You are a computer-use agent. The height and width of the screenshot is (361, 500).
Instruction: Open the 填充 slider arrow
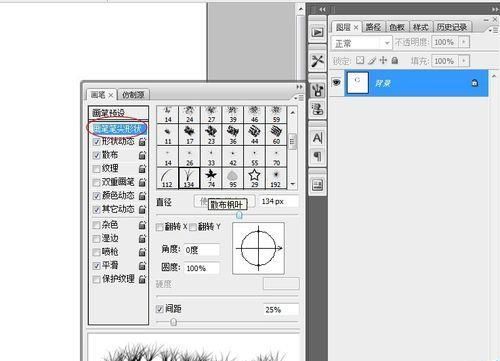tap(464, 61)
